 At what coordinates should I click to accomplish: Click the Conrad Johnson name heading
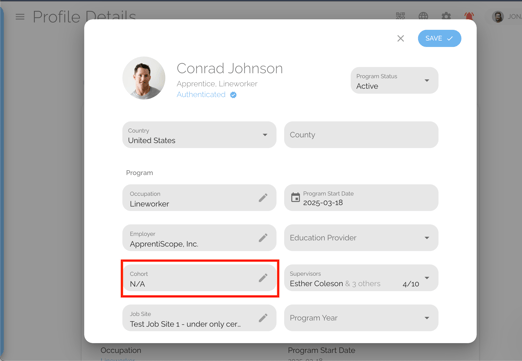230,69
